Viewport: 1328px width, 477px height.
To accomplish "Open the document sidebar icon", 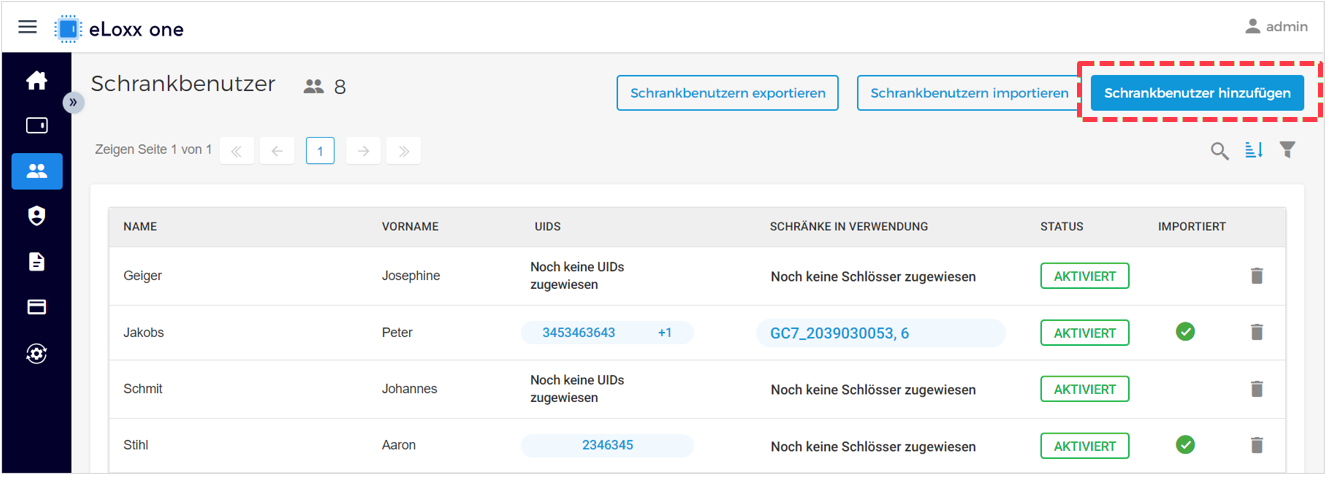I will click(x=37, y=262).
